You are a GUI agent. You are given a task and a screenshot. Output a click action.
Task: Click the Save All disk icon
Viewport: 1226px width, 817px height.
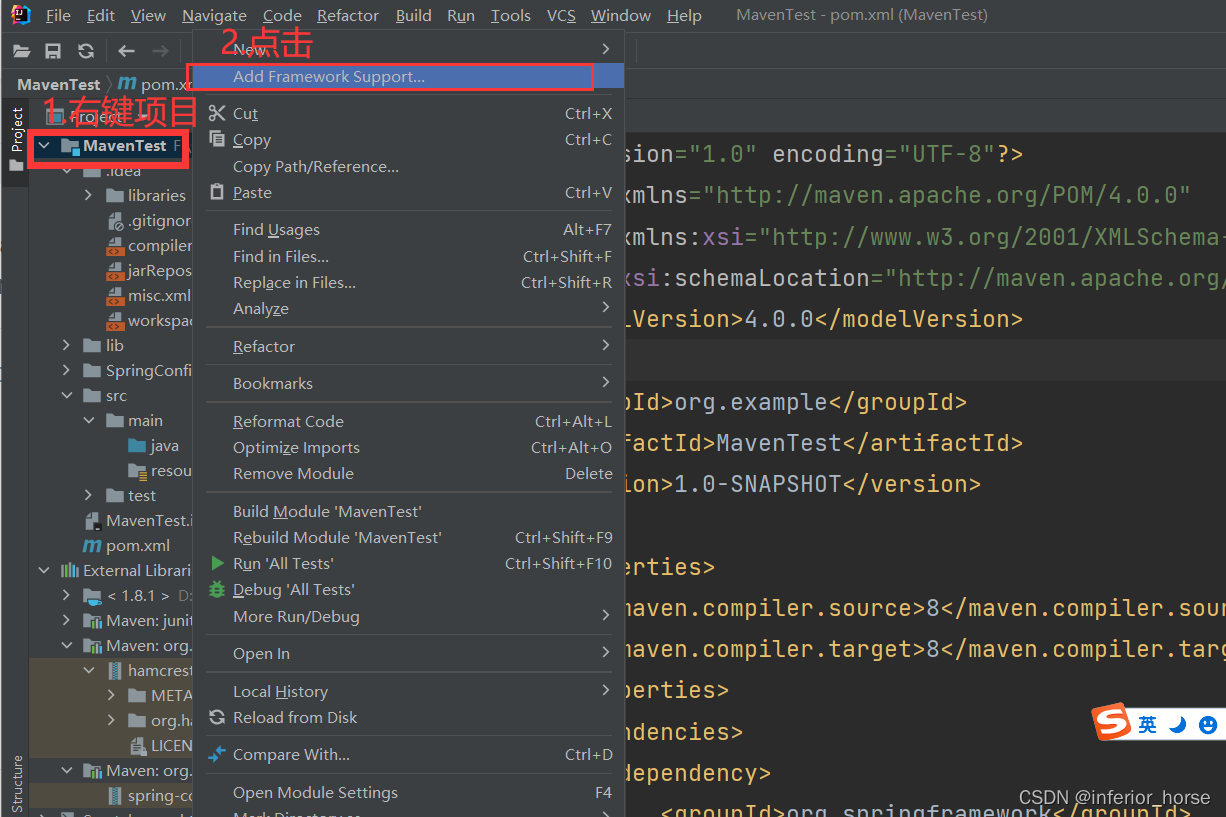point(51,48)
